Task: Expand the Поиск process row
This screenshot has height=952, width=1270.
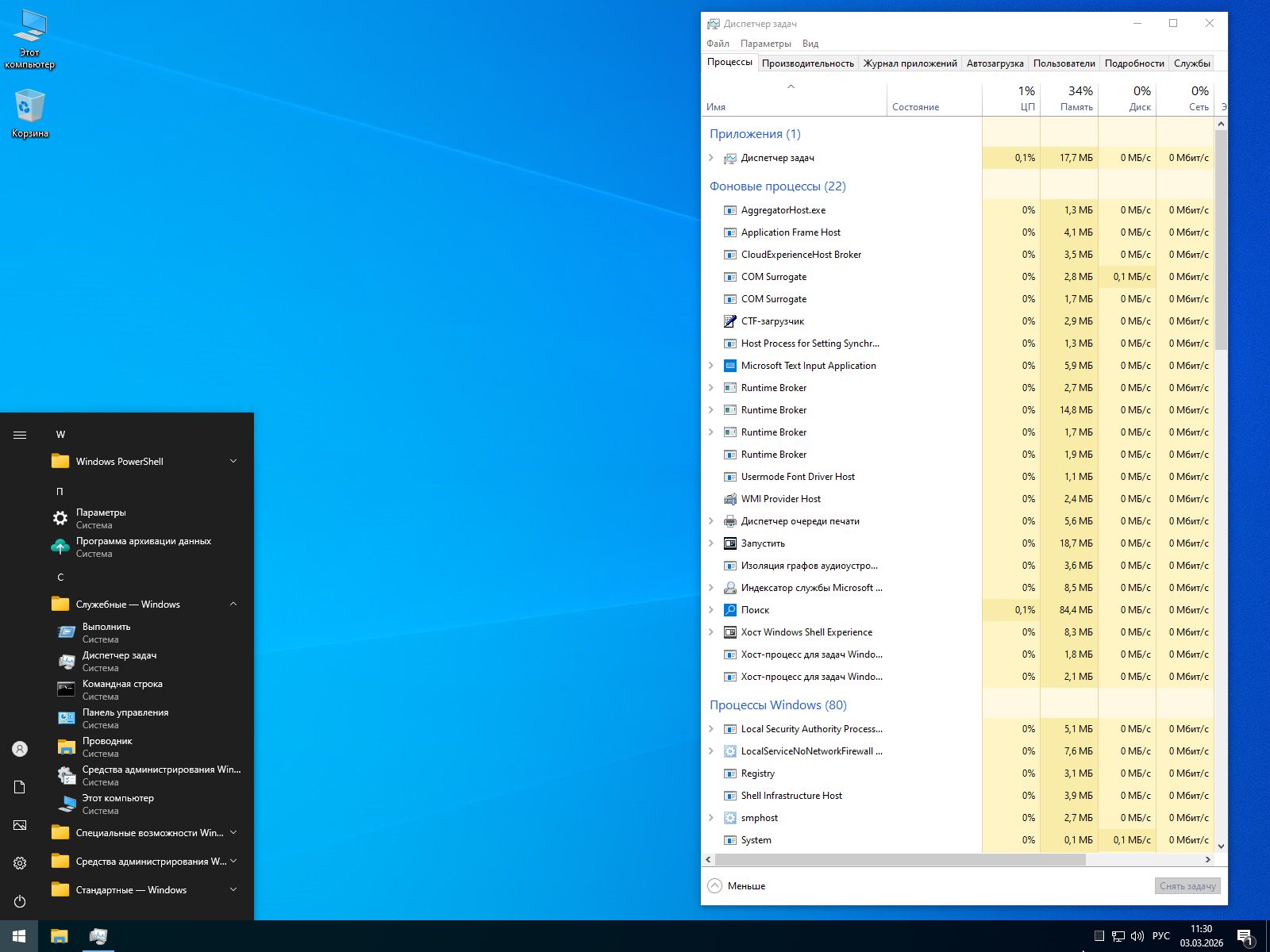Action: click(x=711, y=610)
